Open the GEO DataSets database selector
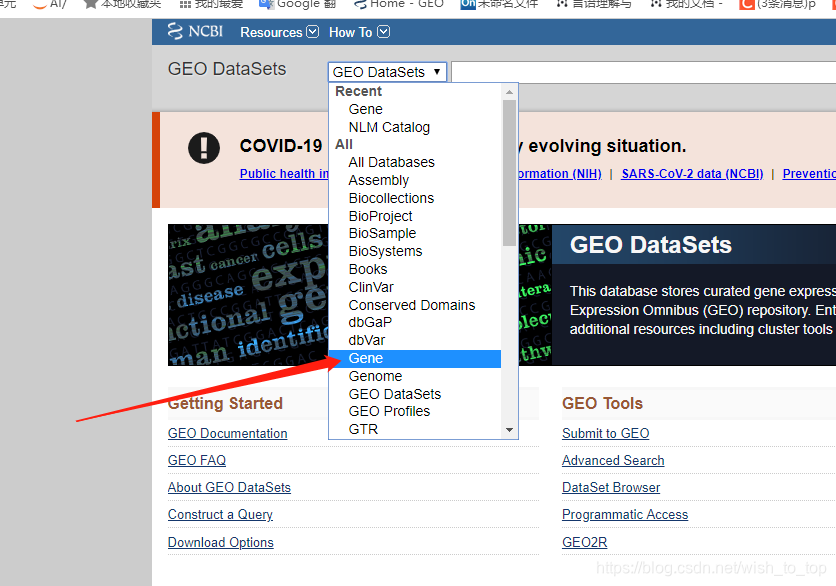Image resolution: width=836 pixels, height=586 pixels. (387, 72)
